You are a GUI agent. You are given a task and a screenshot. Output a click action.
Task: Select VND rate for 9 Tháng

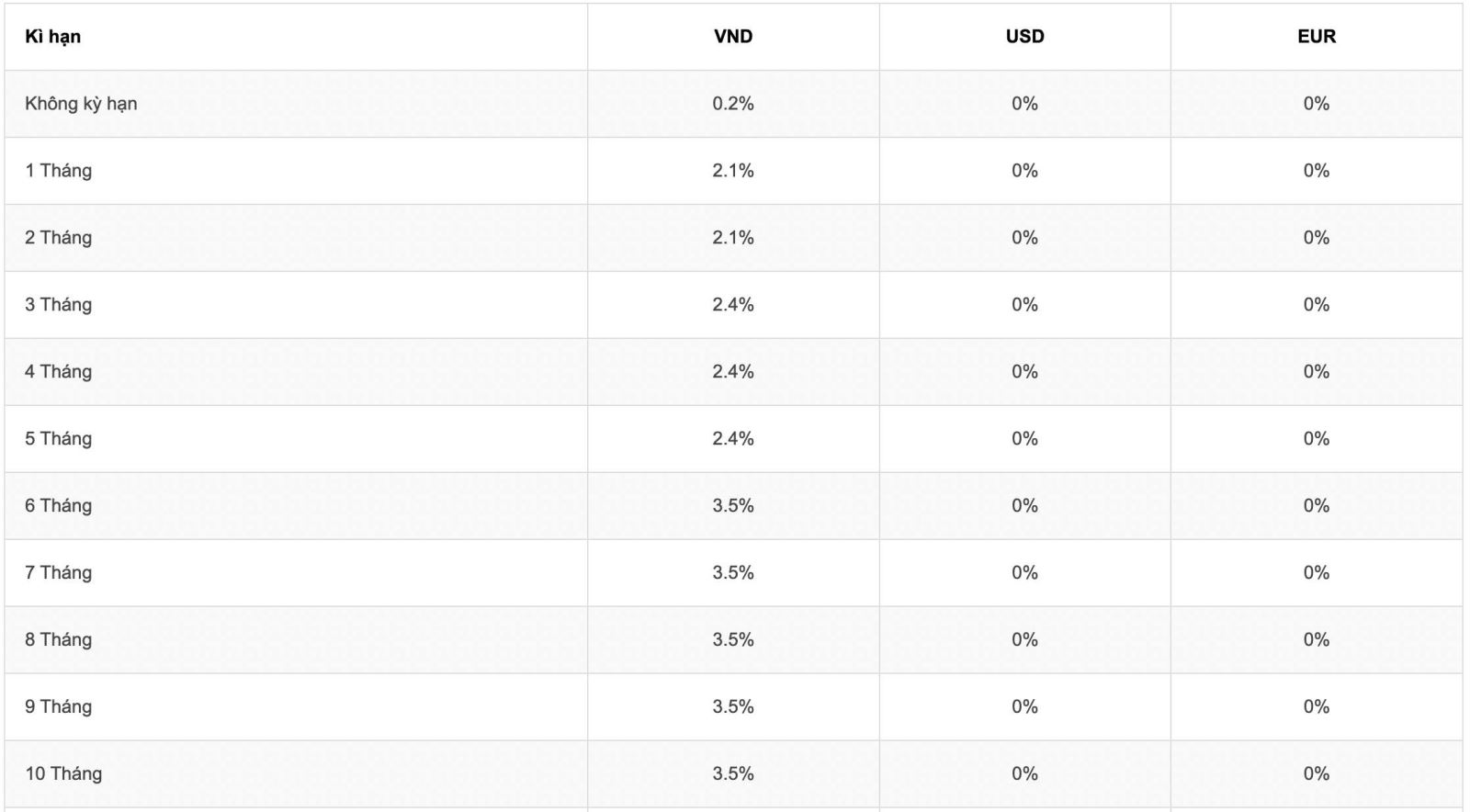(x=733, y=707)
